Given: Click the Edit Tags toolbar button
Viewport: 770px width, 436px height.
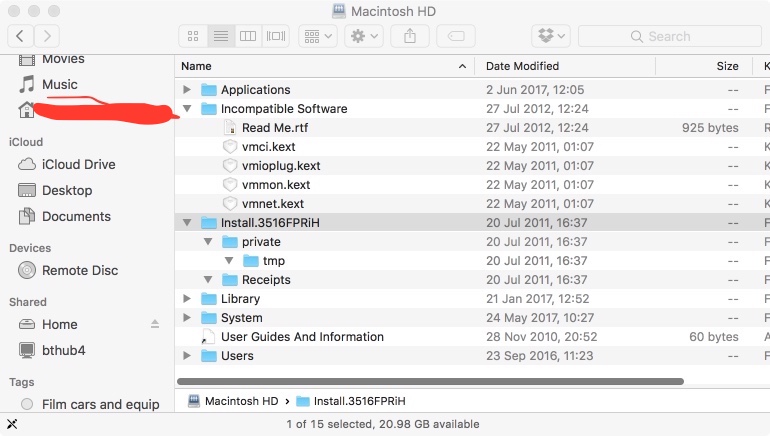Looking at the screenshot, I should pyautogui.click(x=456, y=36).
